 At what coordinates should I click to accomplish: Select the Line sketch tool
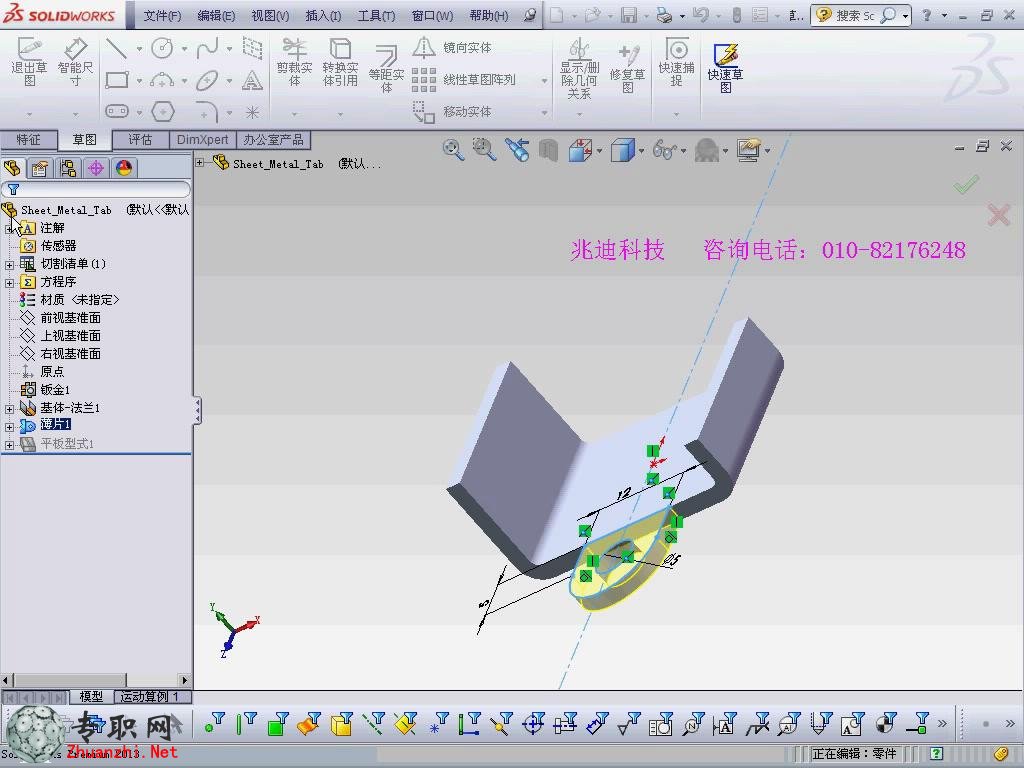tap(116, 48)
